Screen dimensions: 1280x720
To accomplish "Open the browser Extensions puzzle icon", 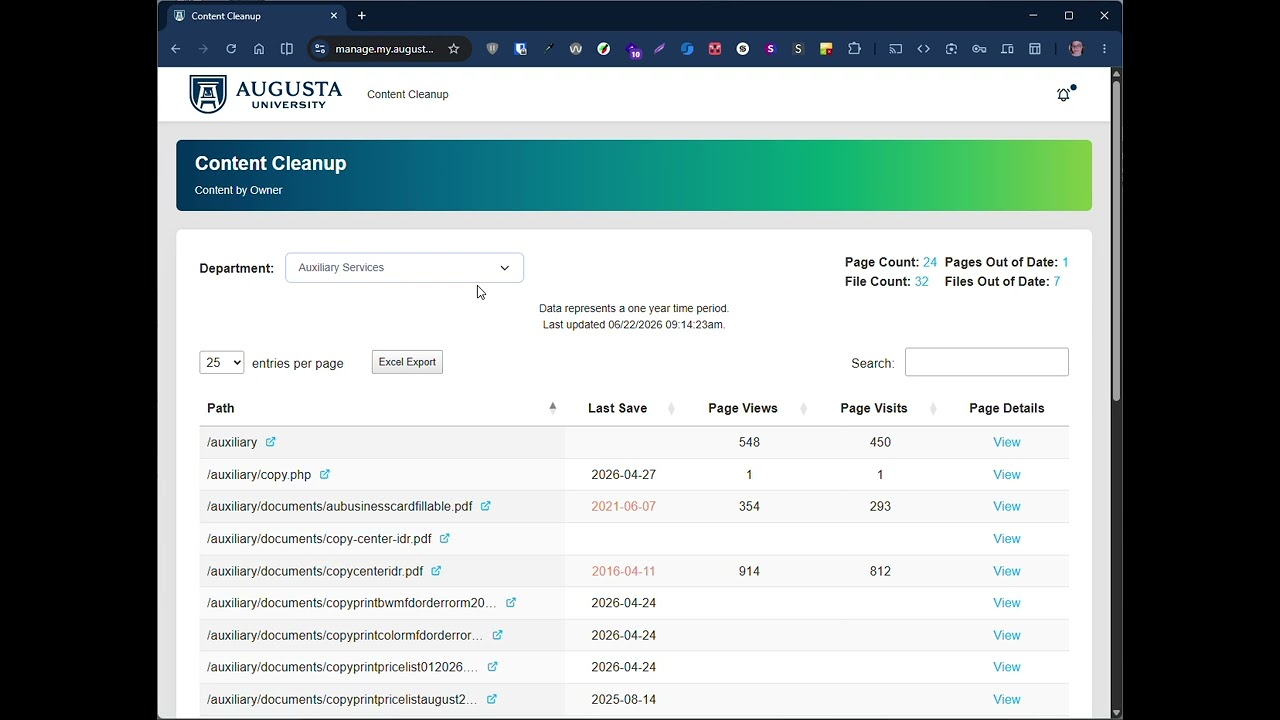I will click(854, 49).
